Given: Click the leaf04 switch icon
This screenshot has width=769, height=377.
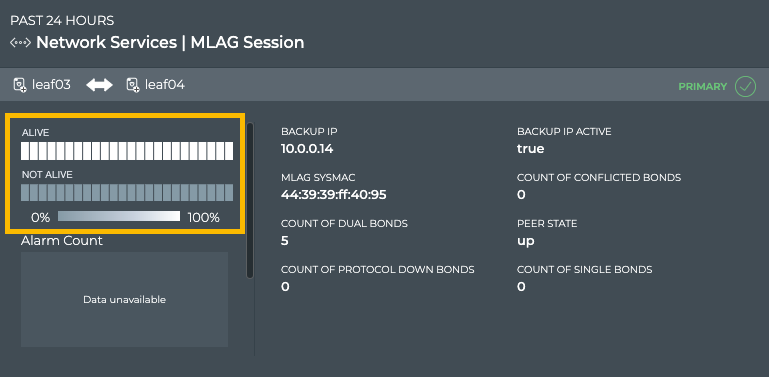Looking at the screenshot, I should pos(133,85).
